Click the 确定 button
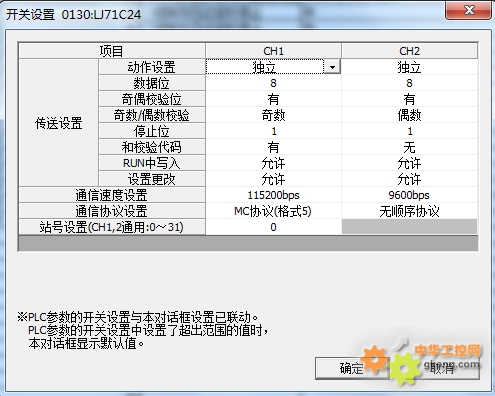The width and height of the screenshot is (495, 396). 352,368
